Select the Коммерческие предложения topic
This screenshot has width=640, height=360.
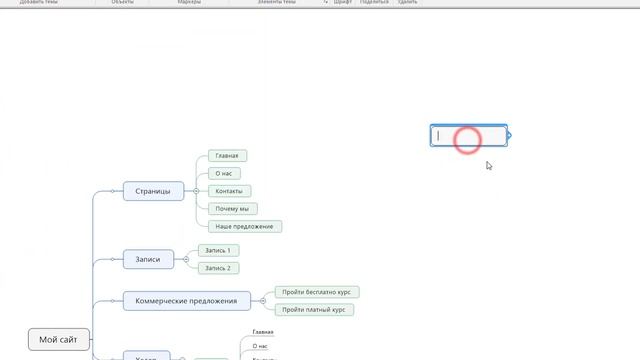click(x=187, y=301)
